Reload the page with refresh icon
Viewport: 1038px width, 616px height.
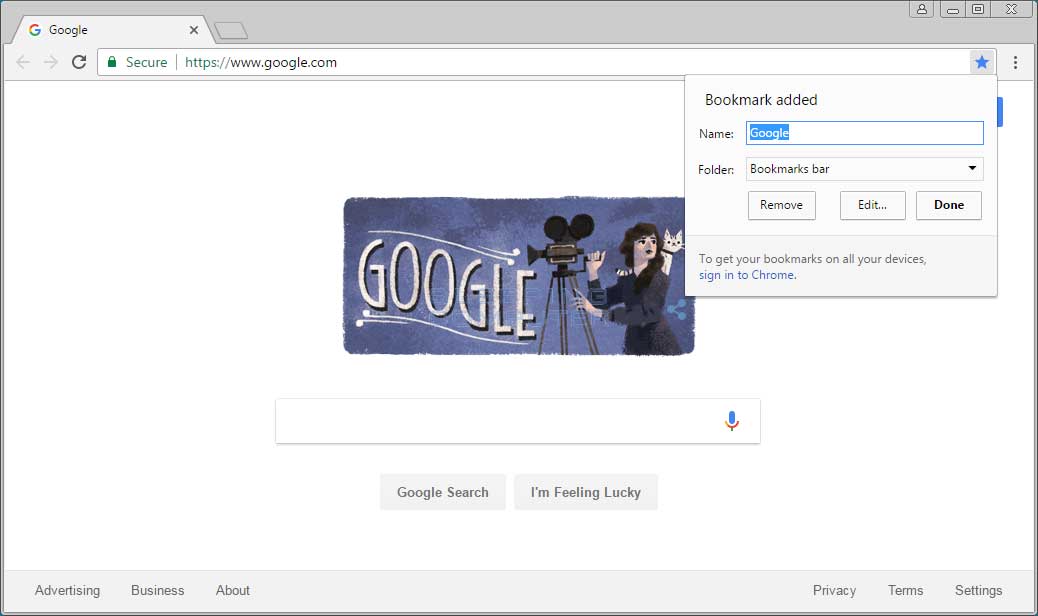(x=79, y=62)
